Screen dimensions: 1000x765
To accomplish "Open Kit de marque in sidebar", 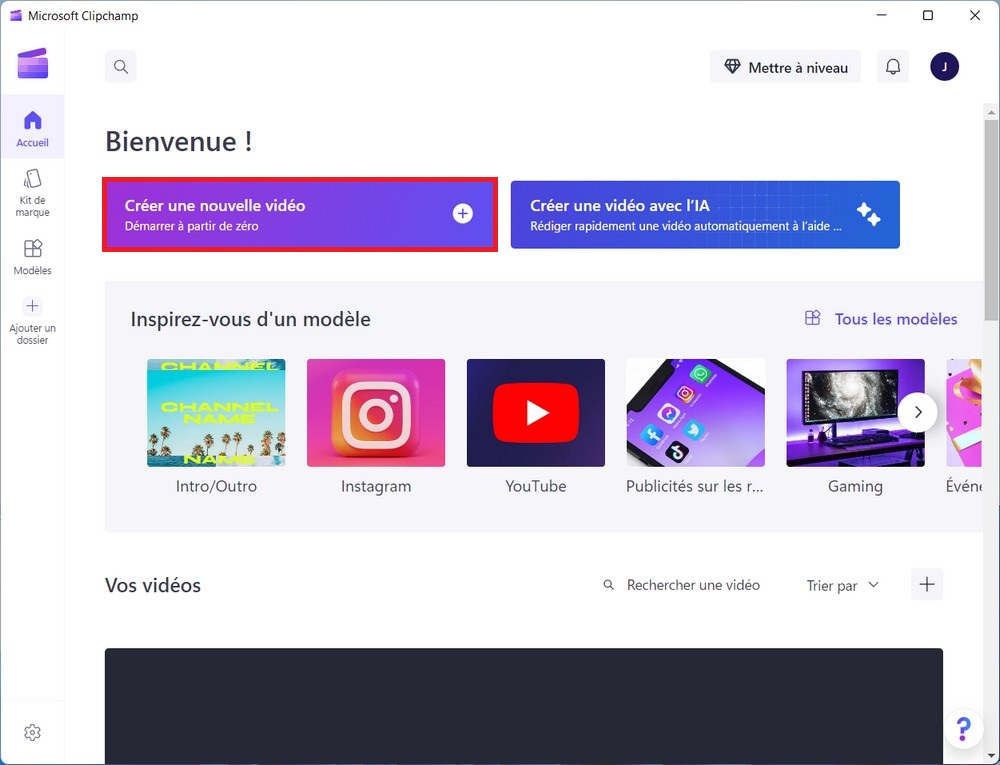I will click(33, 193).
